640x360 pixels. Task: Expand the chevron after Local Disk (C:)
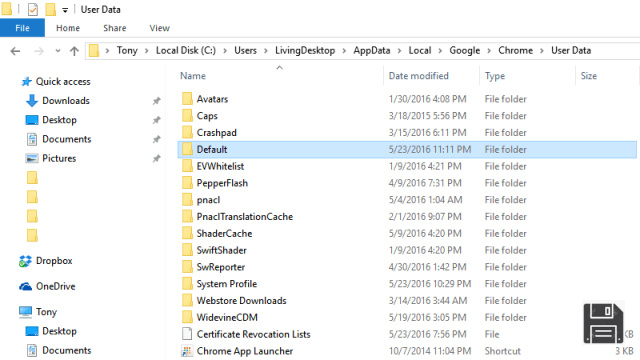(x=225, y=51)
